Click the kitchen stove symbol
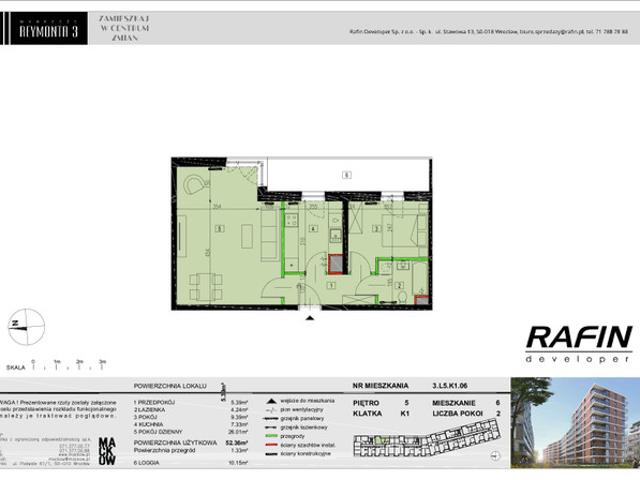Image resolution: width=640 pixels, height=480 pixels. pyautogui.click(x=291, y=220)
